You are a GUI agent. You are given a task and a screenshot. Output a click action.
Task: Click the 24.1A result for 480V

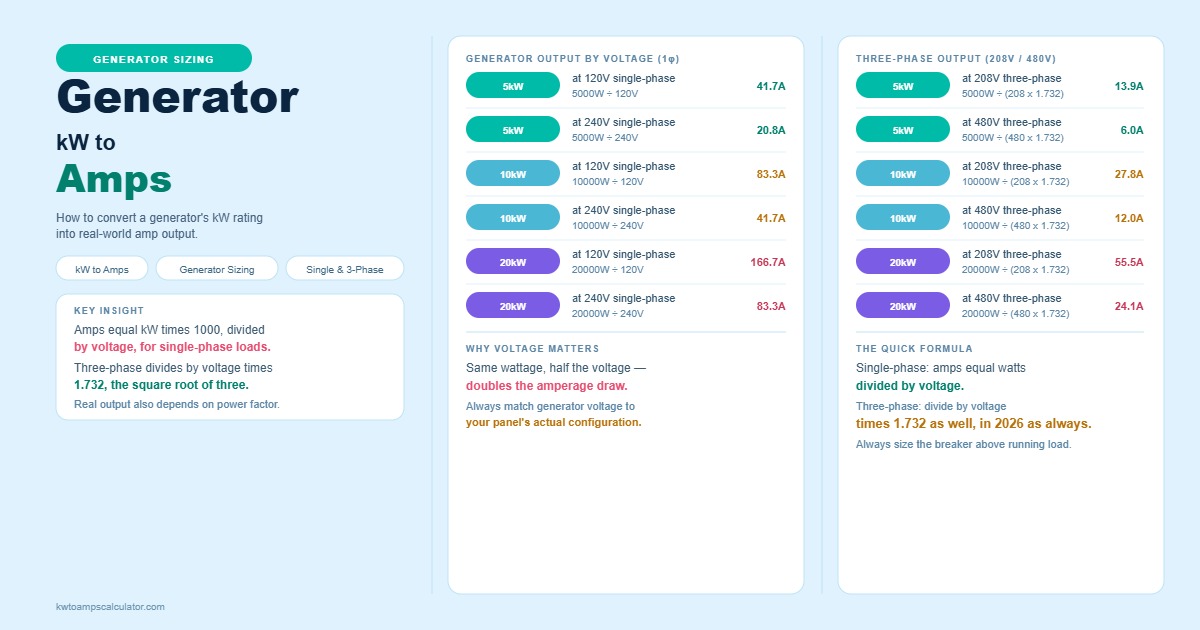pyautogui.click(x=1129, y=306)
